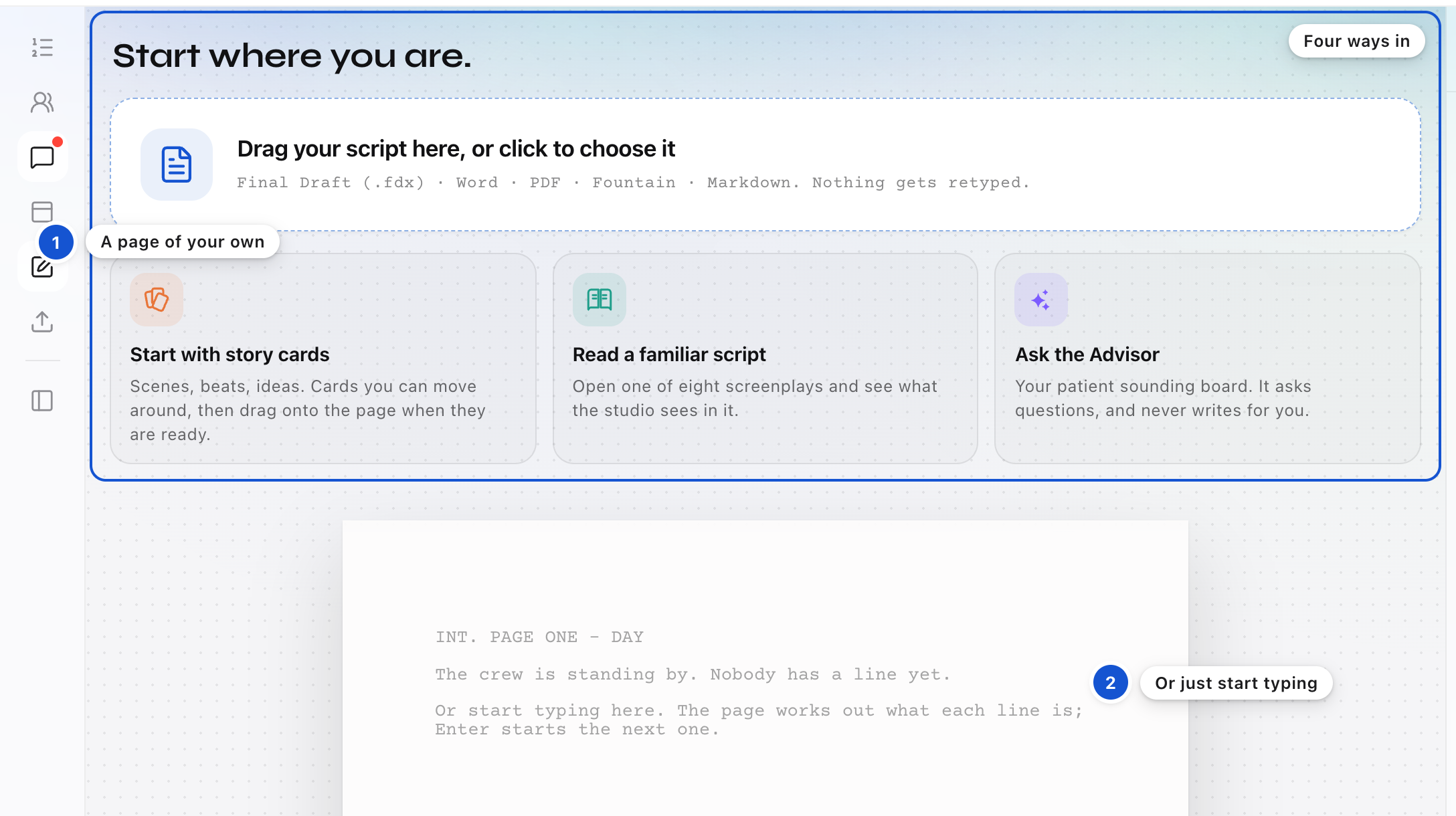Click Drag your script here upload area

coord(765,165)
